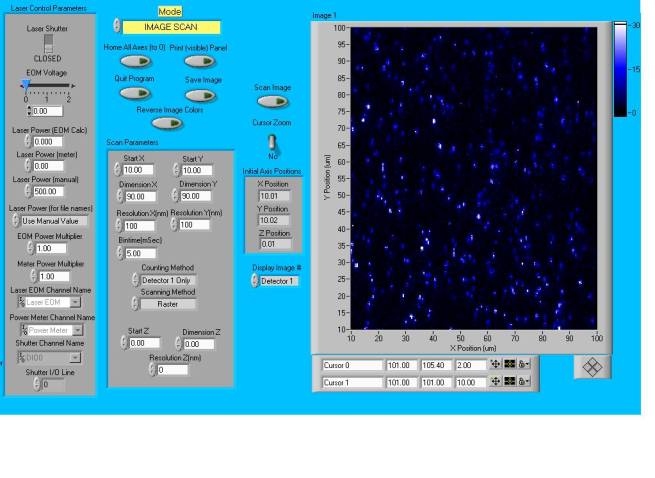Toggle the Laser Shutter switch
655x478 pixels.
pos(47,43)
